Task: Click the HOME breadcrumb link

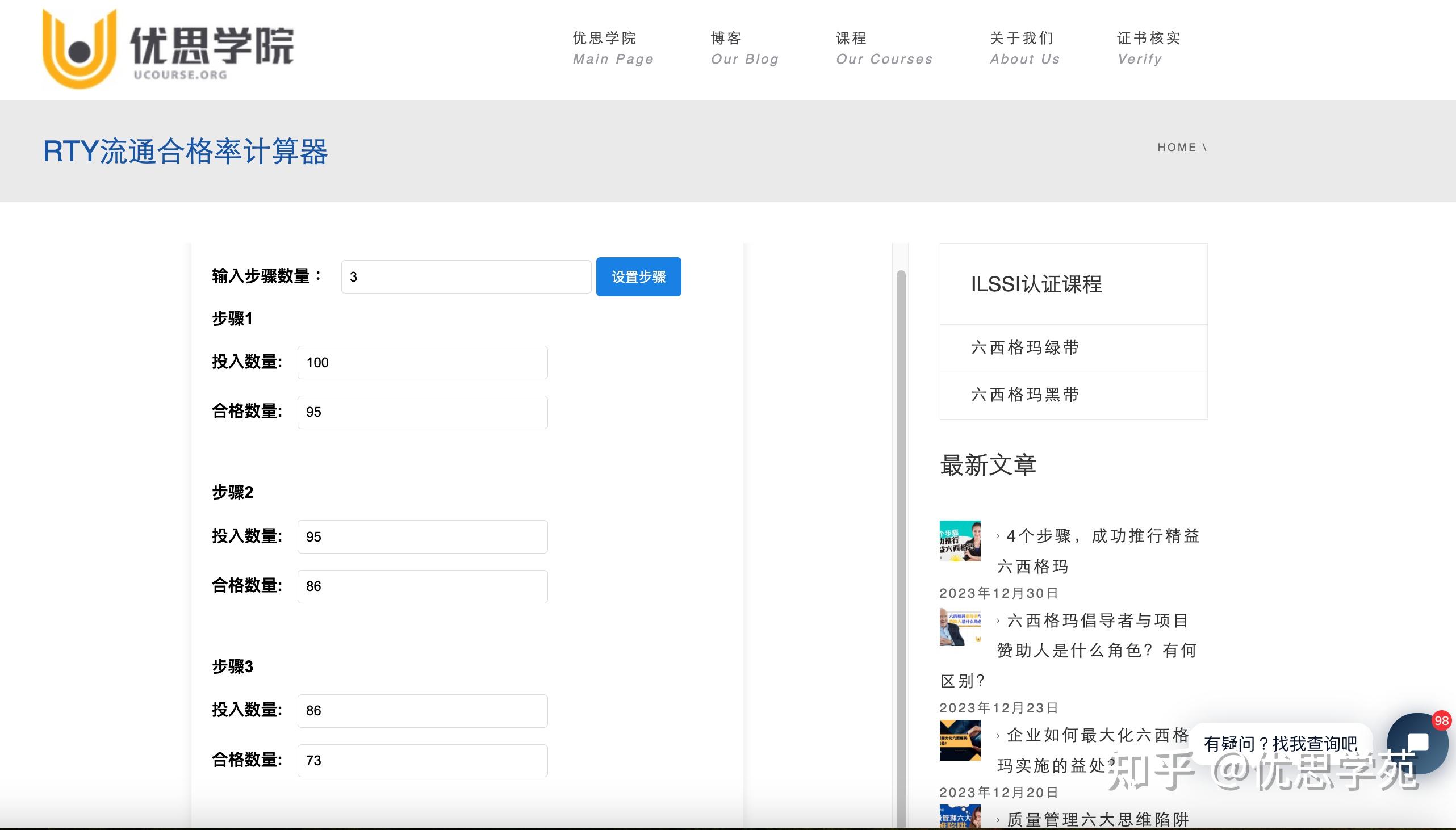Action: [1176, 147]
